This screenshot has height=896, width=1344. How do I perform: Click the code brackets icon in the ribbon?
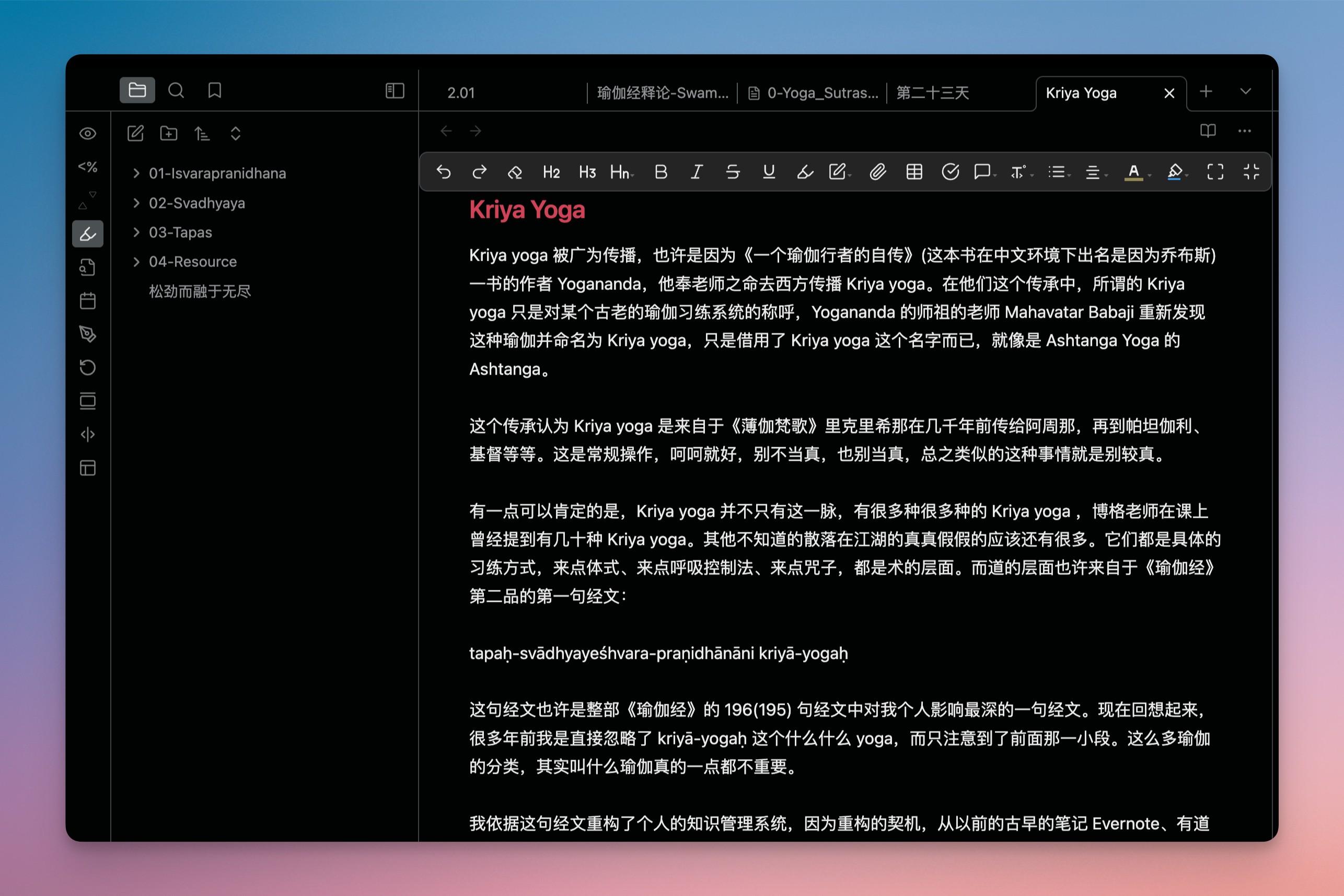point(87,435)
